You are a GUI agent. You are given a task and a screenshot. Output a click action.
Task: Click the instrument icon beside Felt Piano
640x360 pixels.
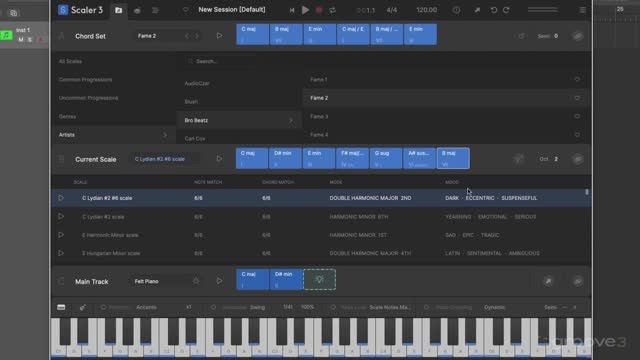point(196,281)
